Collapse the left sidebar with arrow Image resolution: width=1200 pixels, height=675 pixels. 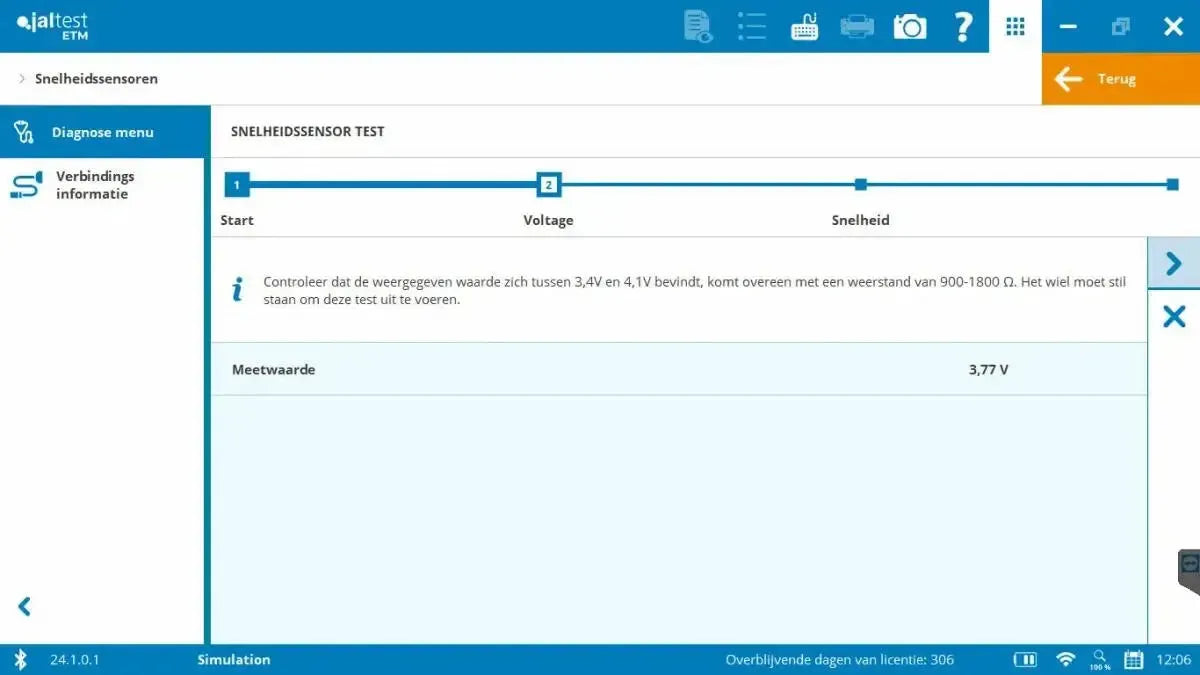(23, 606)
